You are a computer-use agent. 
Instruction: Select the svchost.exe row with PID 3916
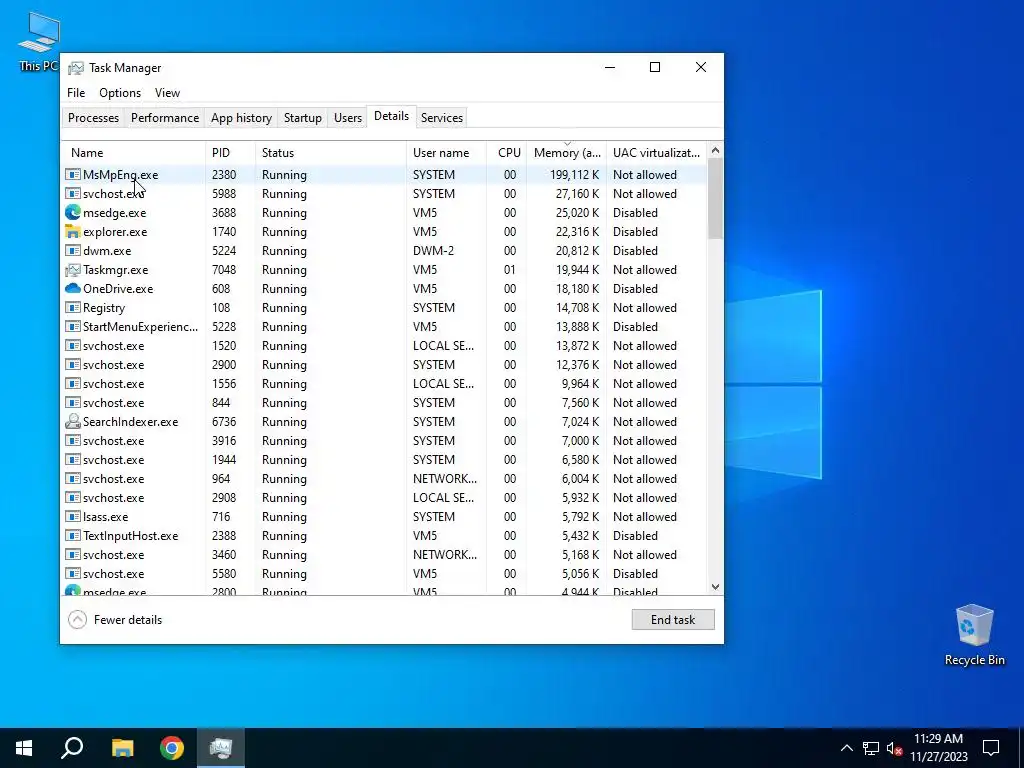(385, 440)
